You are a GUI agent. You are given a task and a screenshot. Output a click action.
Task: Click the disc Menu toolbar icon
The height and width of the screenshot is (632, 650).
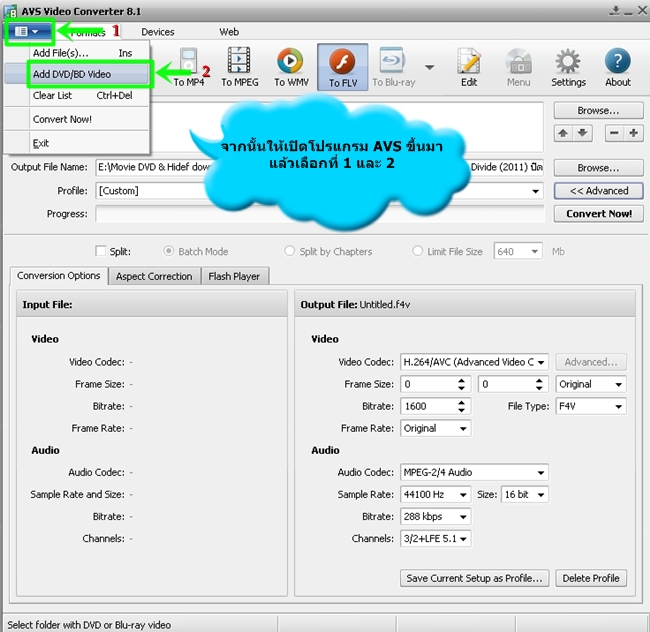tap(518, 67)
